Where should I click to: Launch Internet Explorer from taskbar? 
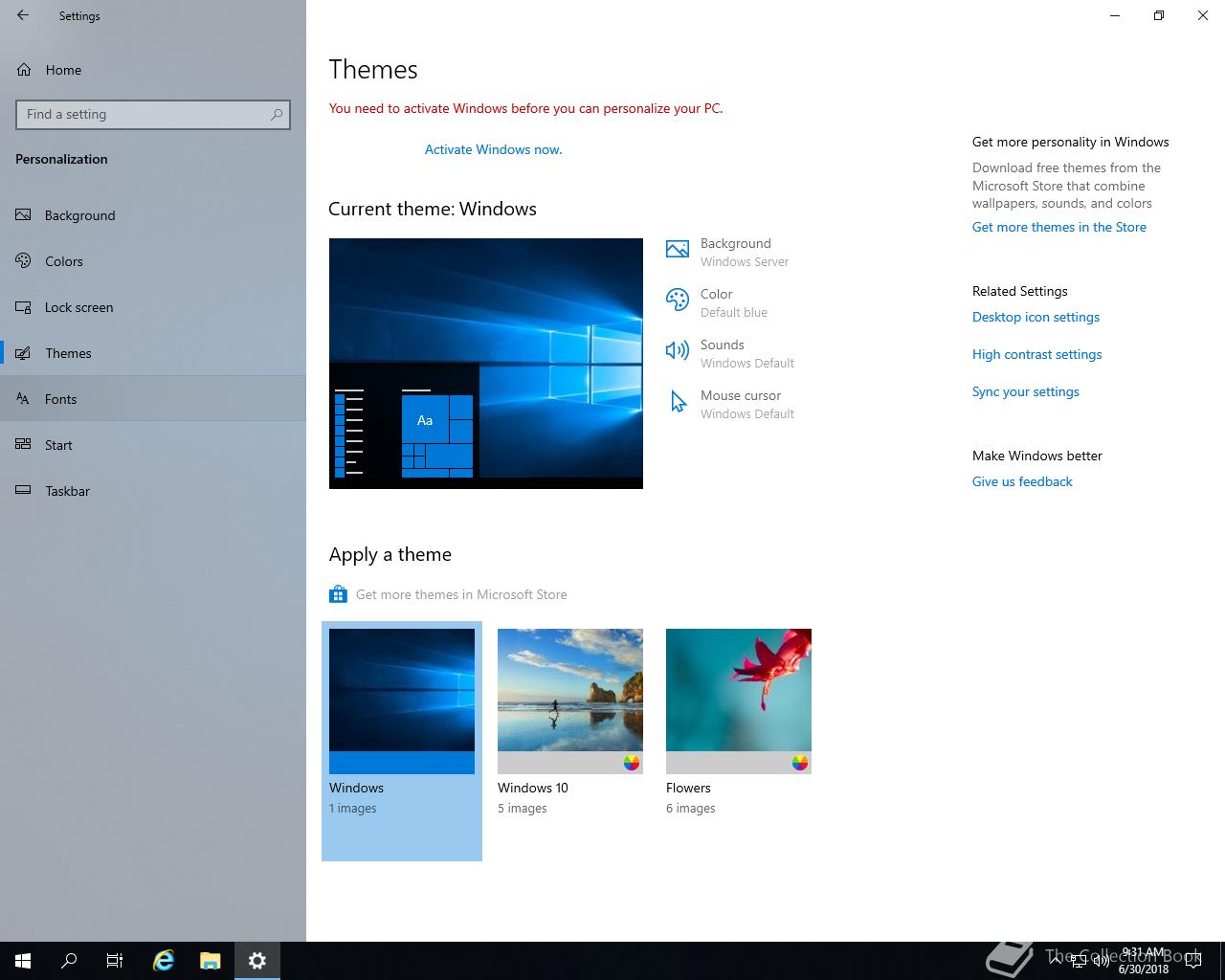click(164, 961)
